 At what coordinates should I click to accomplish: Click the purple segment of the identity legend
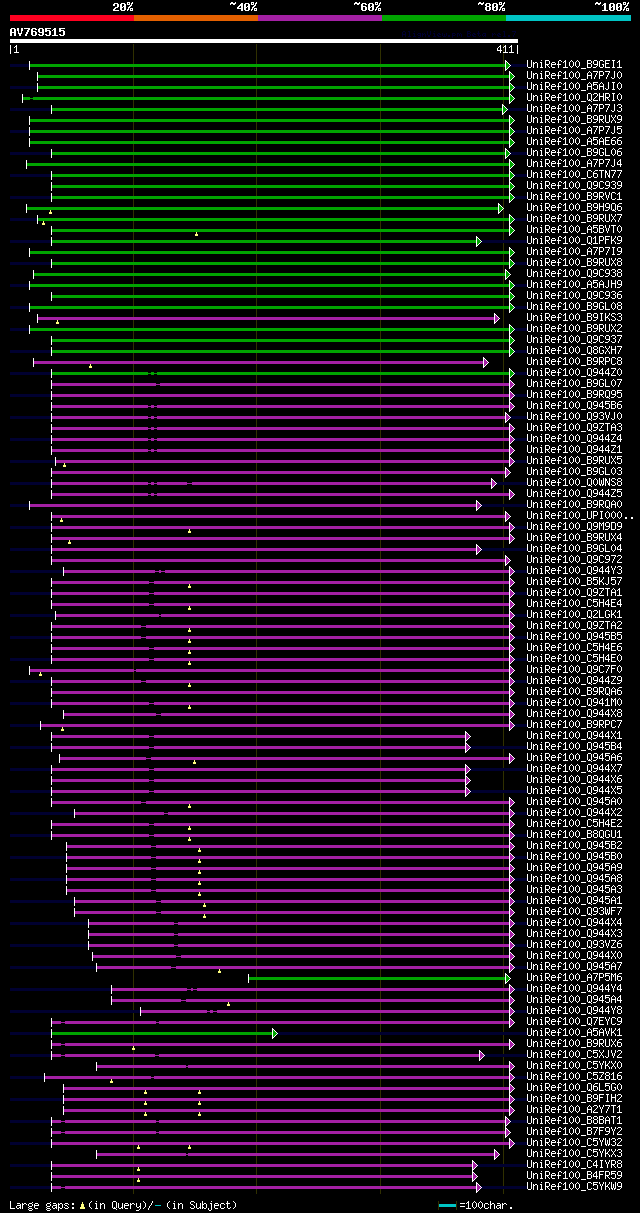(x=319, y=18)
